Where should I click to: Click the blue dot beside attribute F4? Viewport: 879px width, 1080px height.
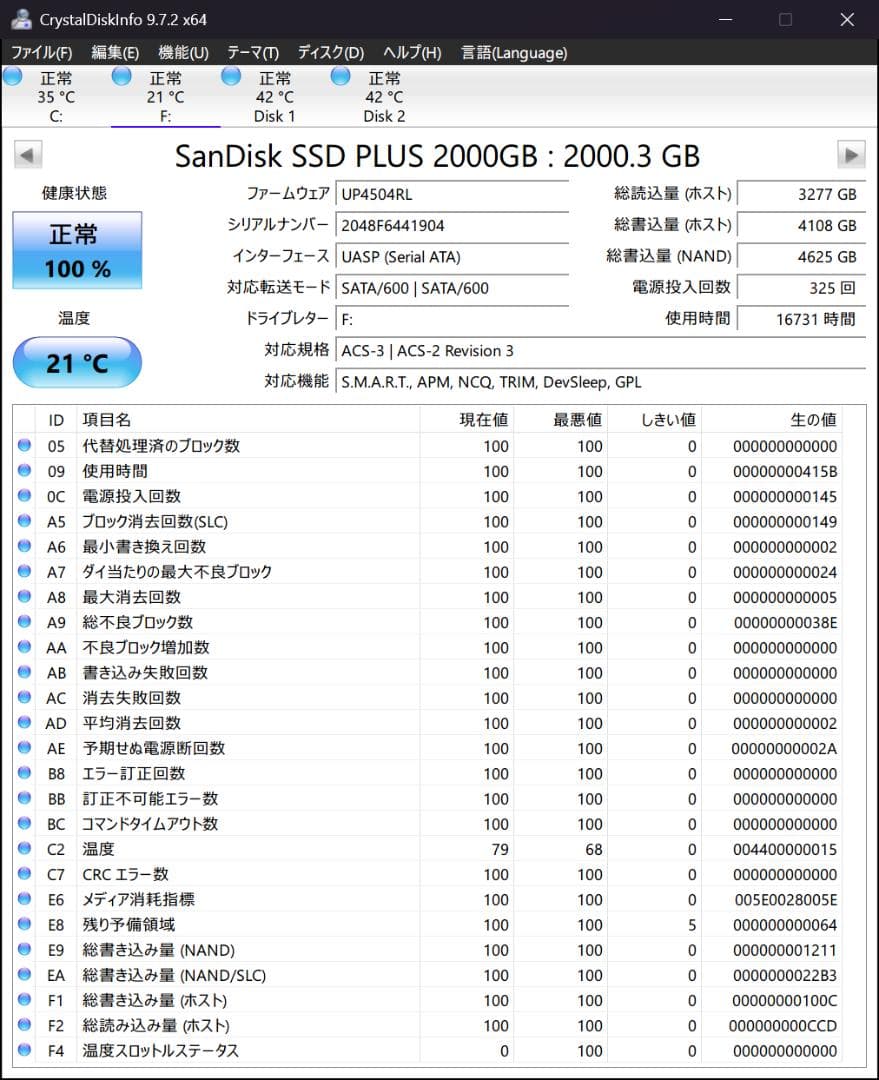coord(24,1051)
